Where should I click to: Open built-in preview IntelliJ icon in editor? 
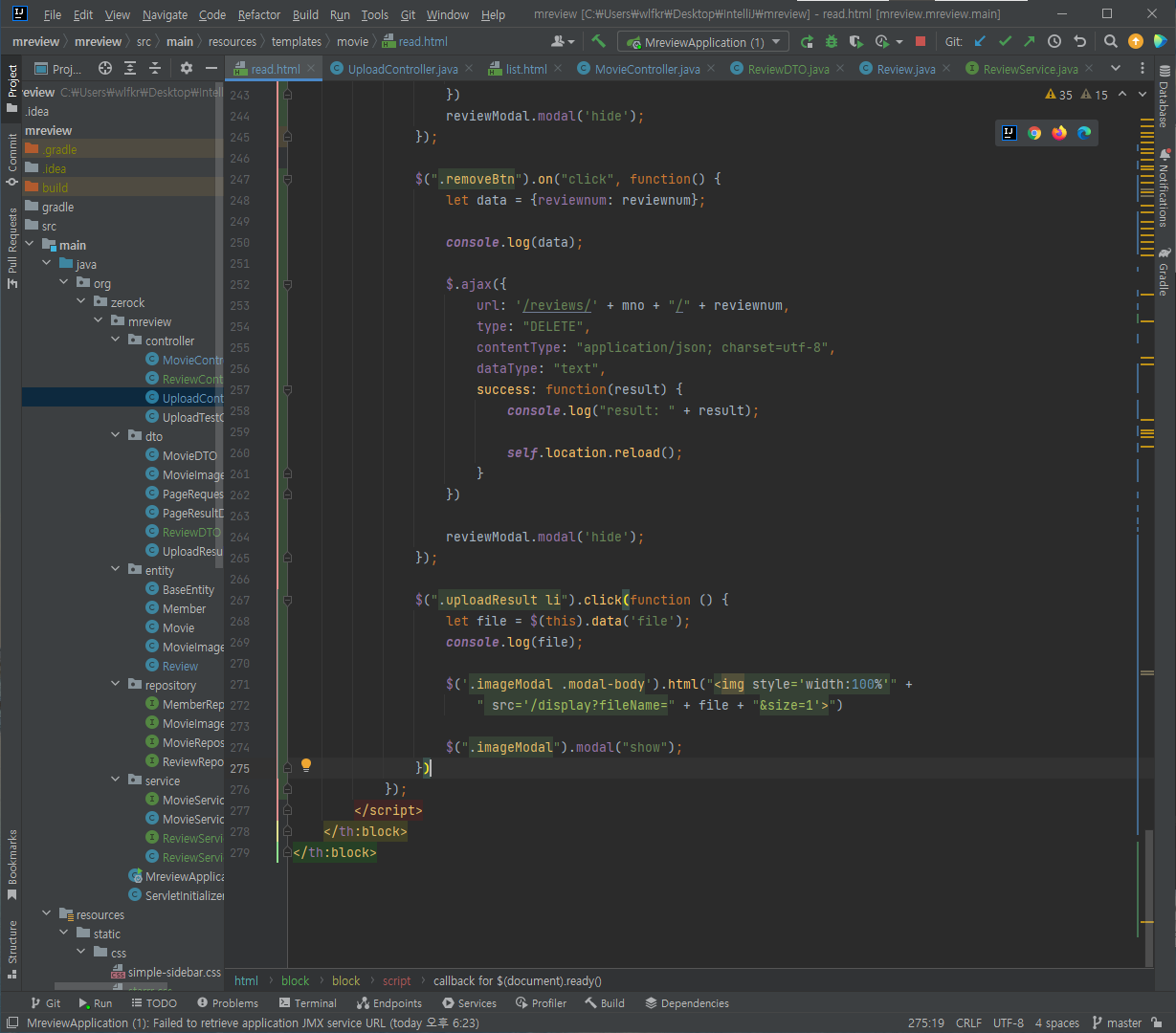(1010, 133)
